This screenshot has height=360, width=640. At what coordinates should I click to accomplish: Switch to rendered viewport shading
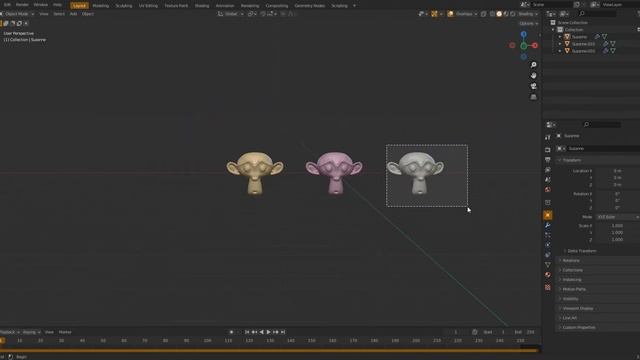tap(513, 14)
